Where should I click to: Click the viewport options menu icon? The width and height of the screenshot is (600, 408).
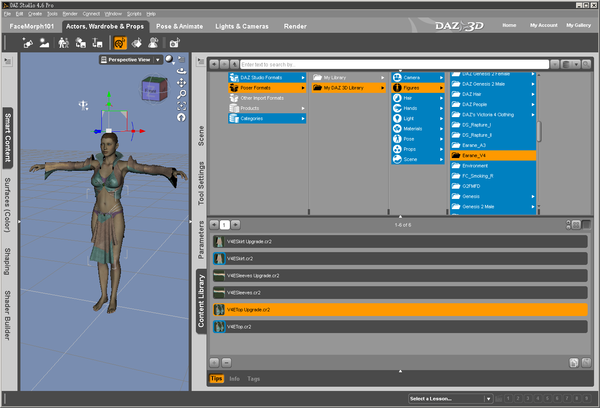pyautogui.click(x=182, y=59)
